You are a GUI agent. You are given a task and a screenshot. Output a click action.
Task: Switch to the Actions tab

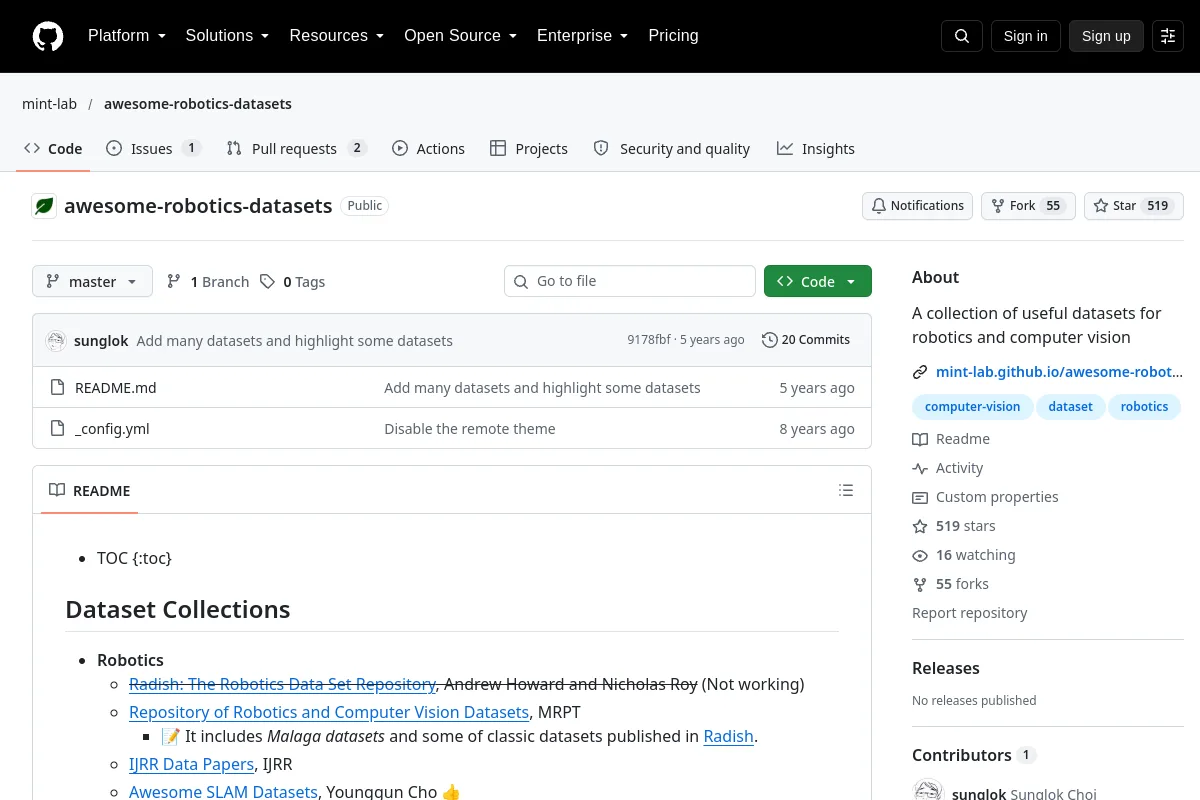click(x=428, y=149)
